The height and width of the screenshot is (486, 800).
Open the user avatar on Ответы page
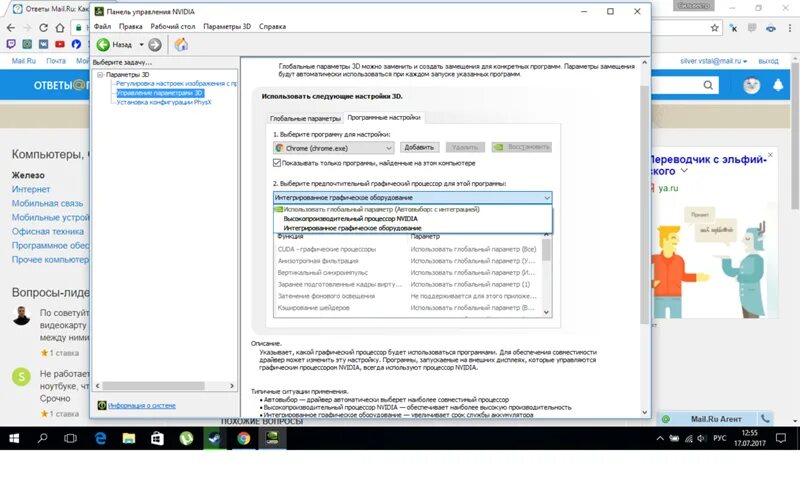[752, 85]
